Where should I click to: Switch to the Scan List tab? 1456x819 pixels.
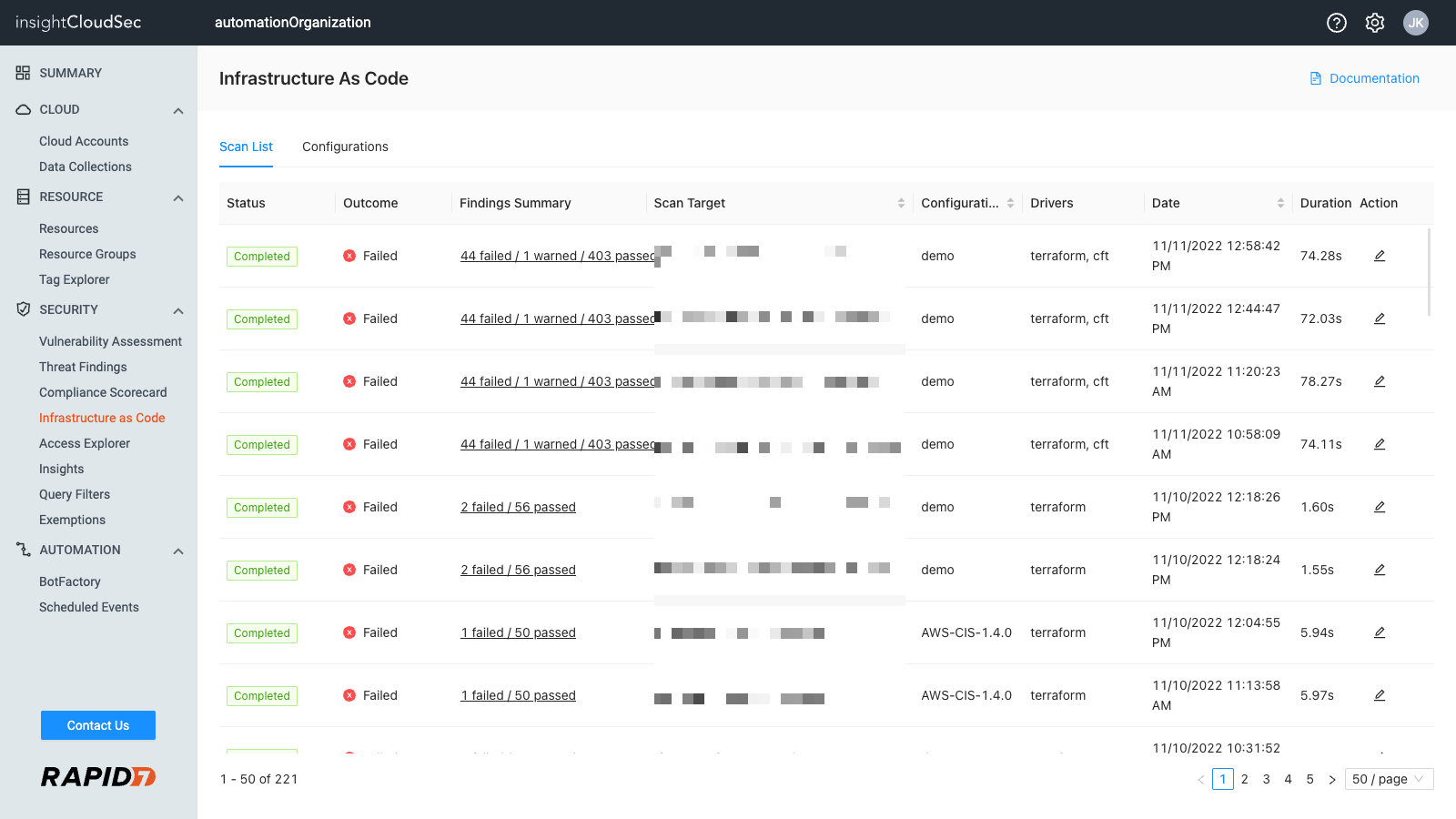point(246,147)
